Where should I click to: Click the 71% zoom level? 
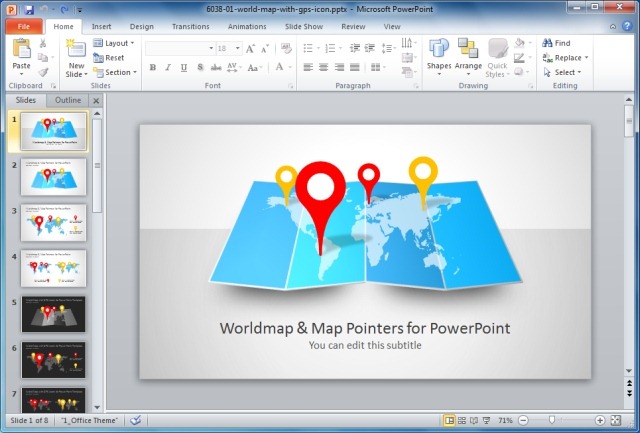click(x=505, y=420)
